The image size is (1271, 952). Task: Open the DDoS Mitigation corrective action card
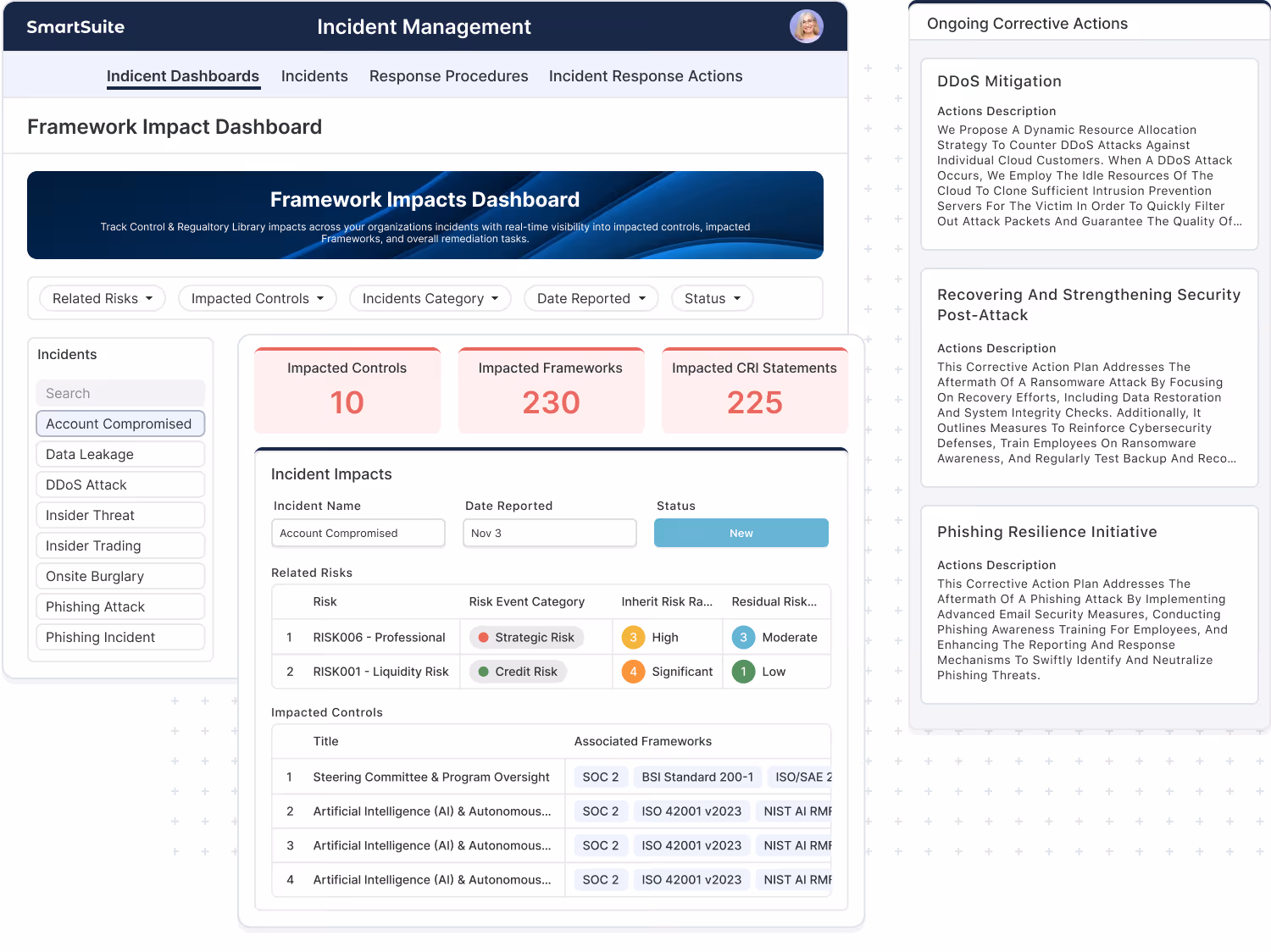pyautogui.click(x=1090, y=154)
